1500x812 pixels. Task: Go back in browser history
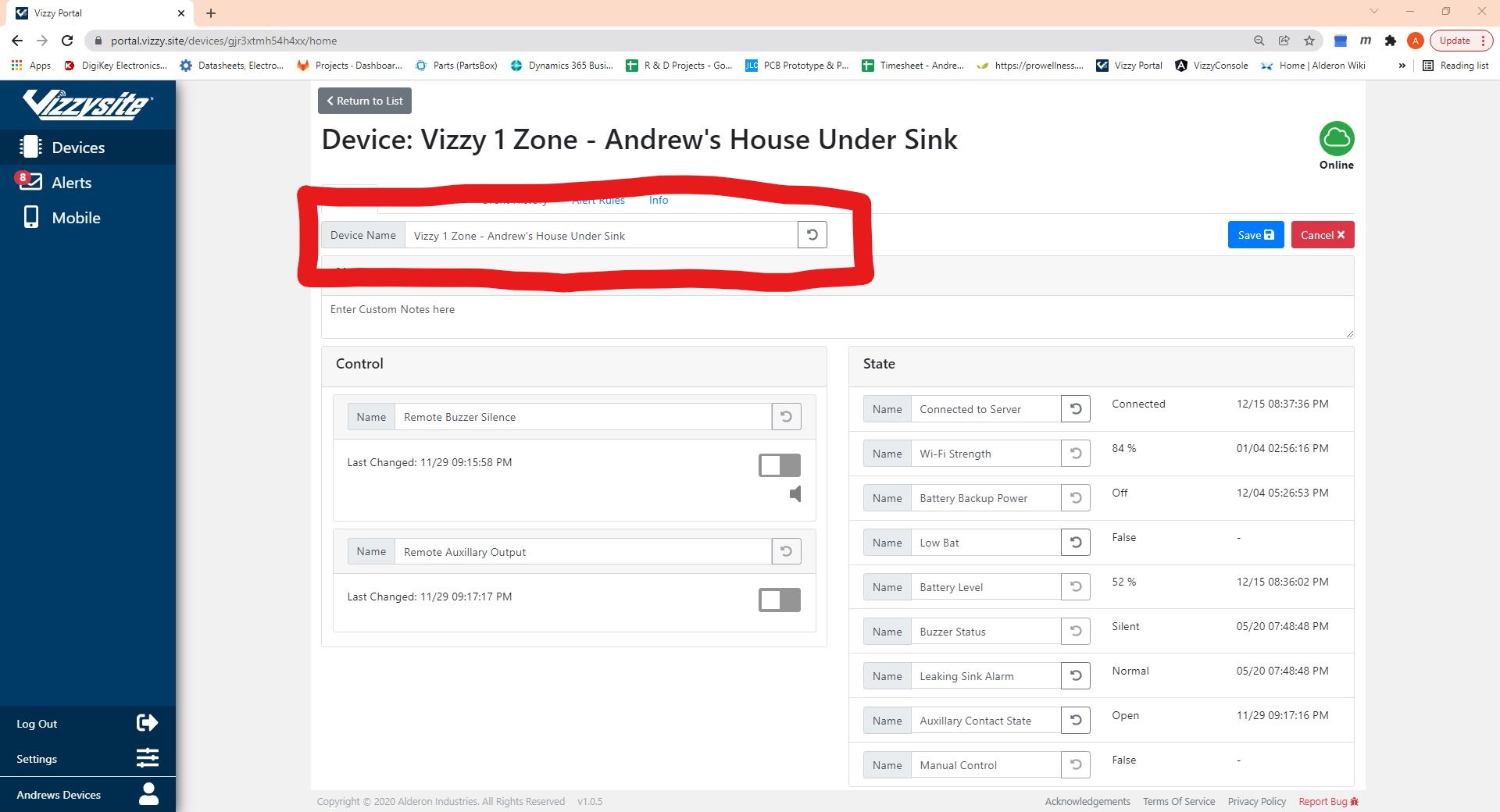[x=17, y=41]
